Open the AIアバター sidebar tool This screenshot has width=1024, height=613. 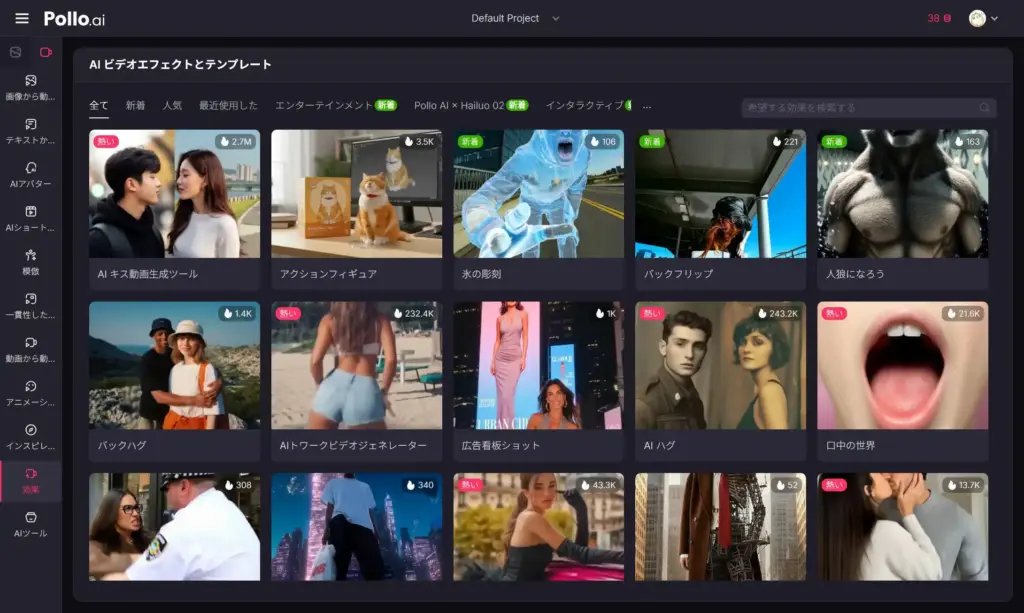(30, 174)
